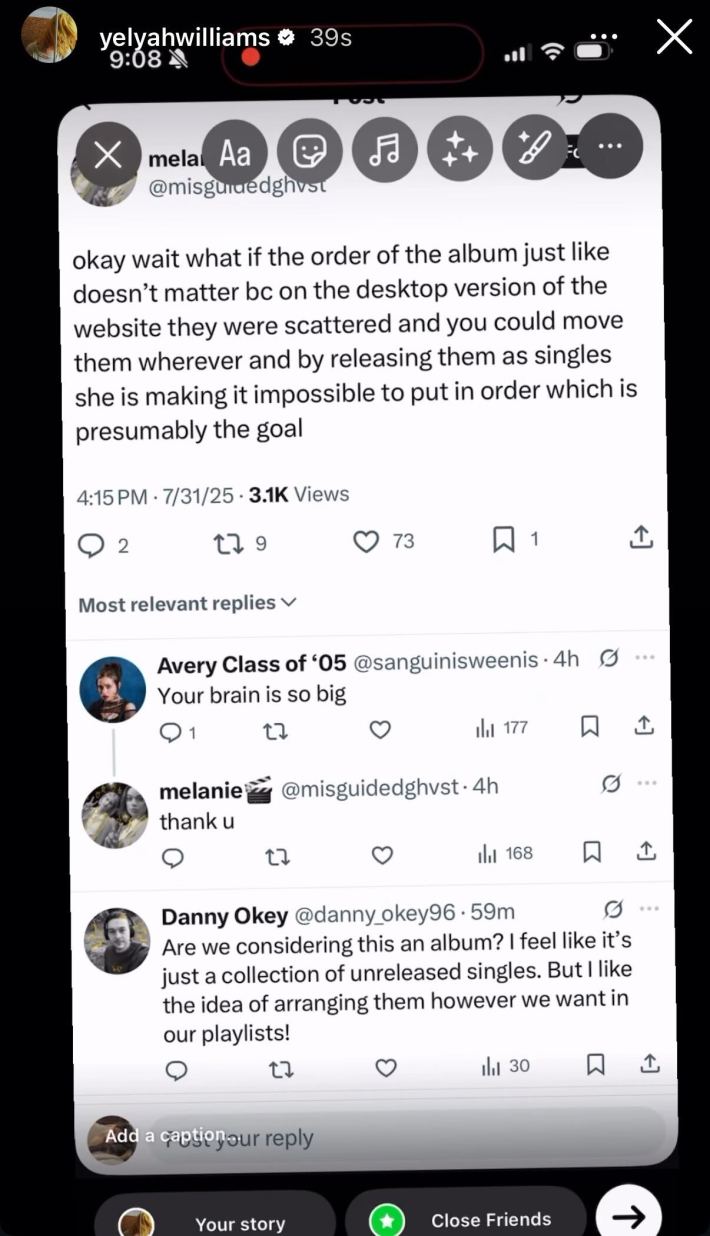Like Danny Okey's reply
The image size is (710, 1236).
point(386,1069)
